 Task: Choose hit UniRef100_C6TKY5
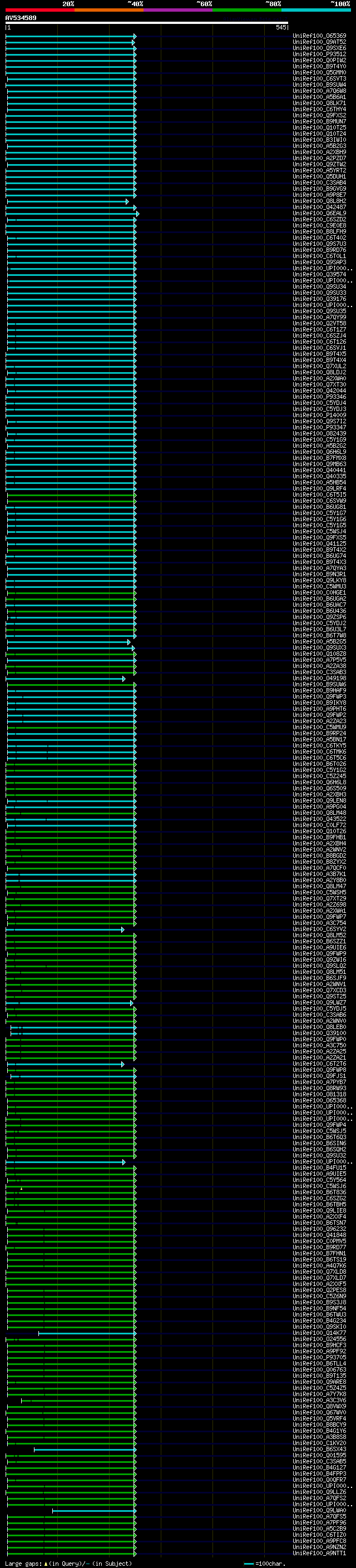(x=319, y=746)
